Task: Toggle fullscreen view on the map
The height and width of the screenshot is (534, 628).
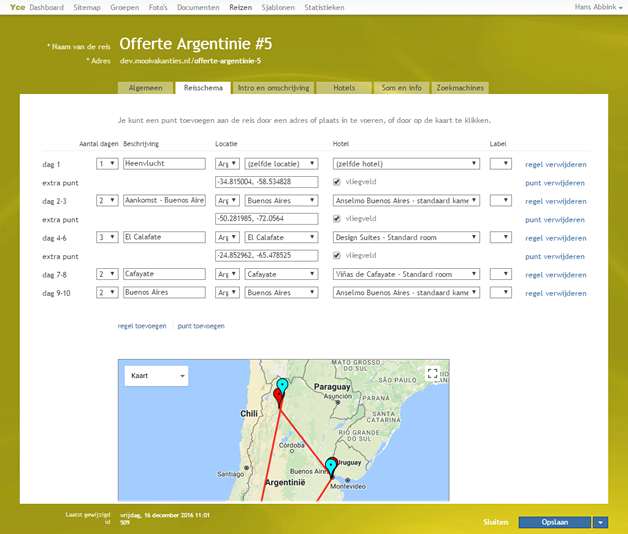Action: [432, 374]
